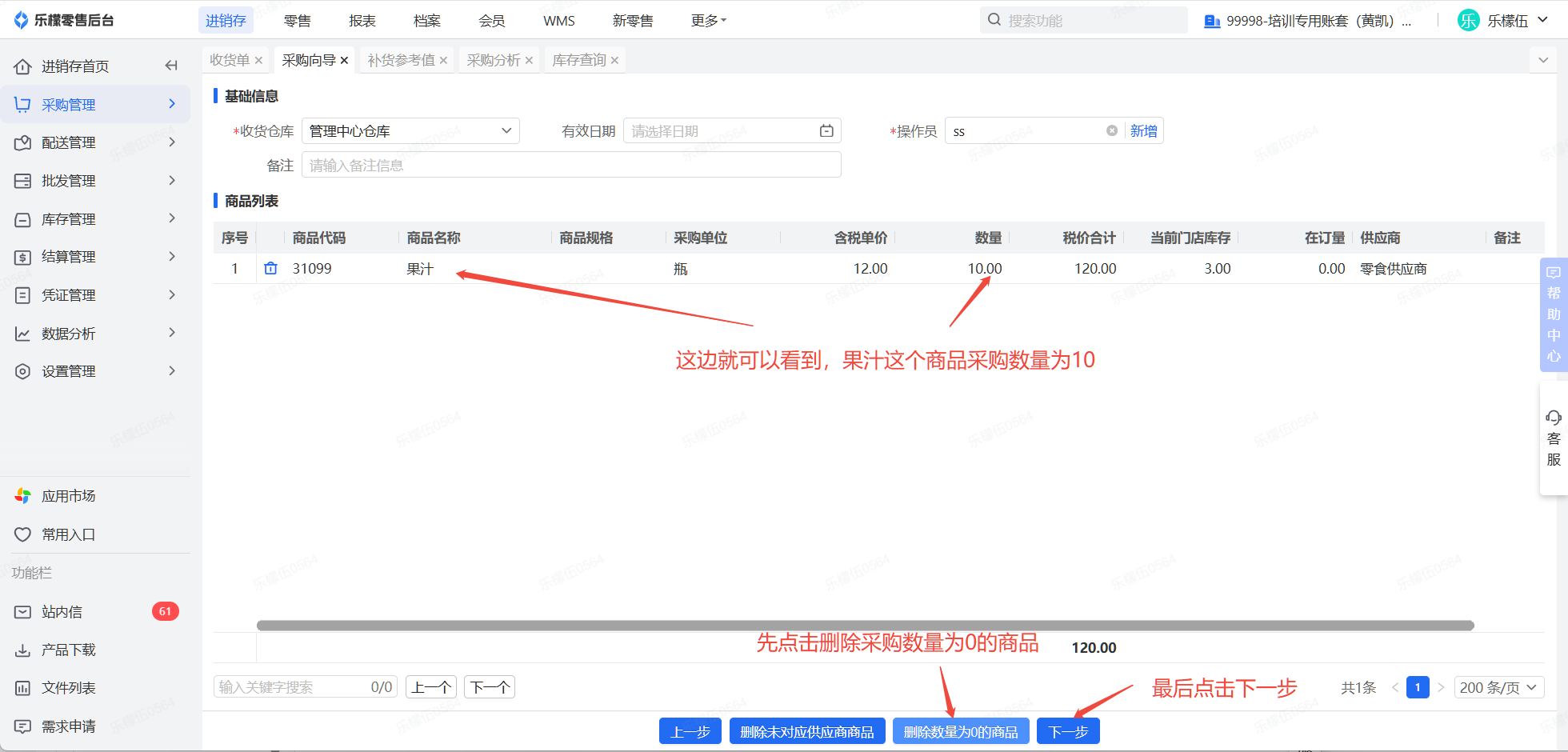Image resolution: width=1568 pixels, height=752 pixels.
Task: Close the 库存查询 tab
Action: (614, 61)
